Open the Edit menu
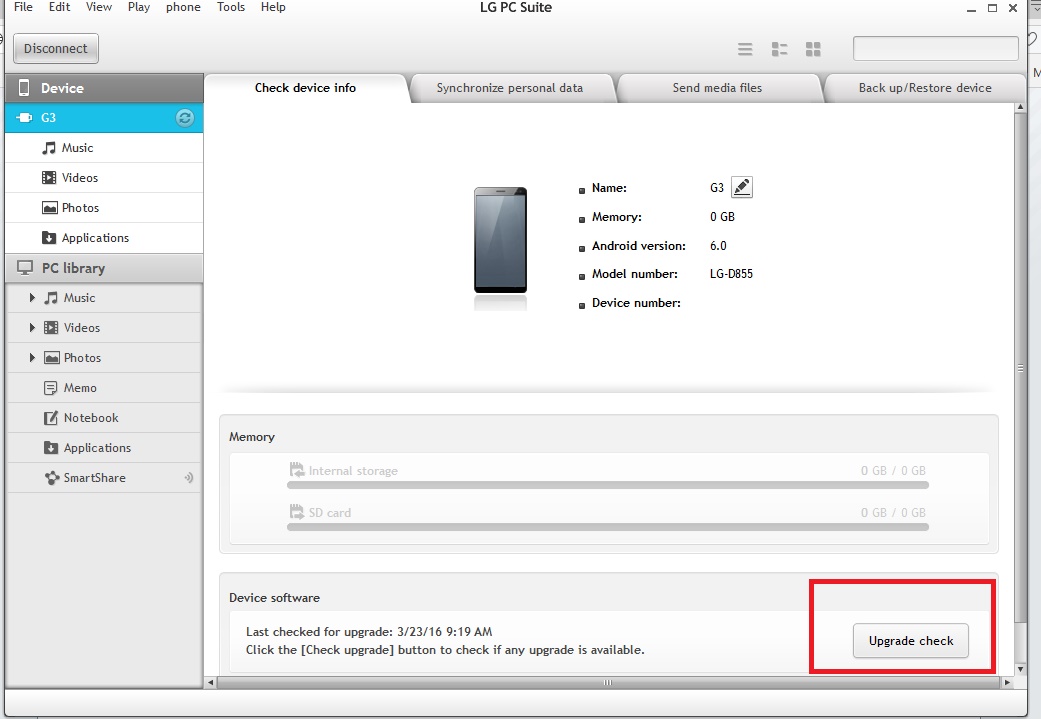Screen dimensions: 1041x719 coord(59,7)
